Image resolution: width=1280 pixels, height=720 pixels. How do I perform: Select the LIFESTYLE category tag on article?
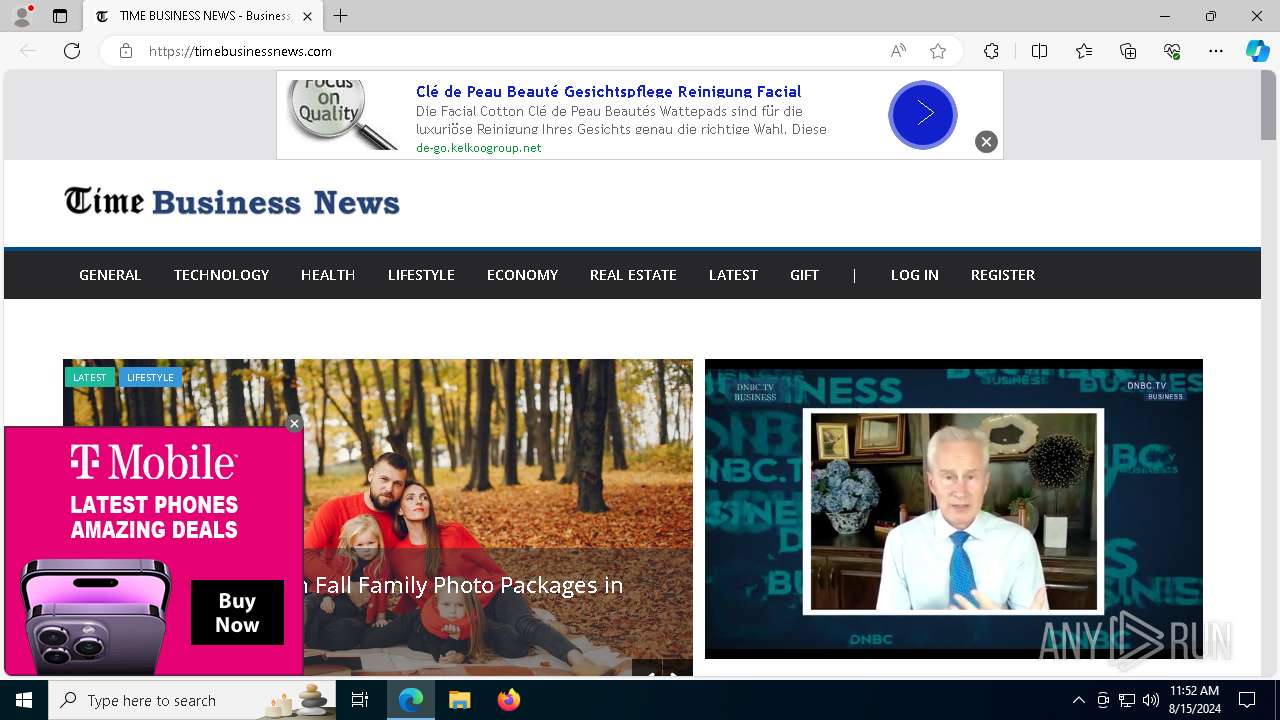(150, 377)
